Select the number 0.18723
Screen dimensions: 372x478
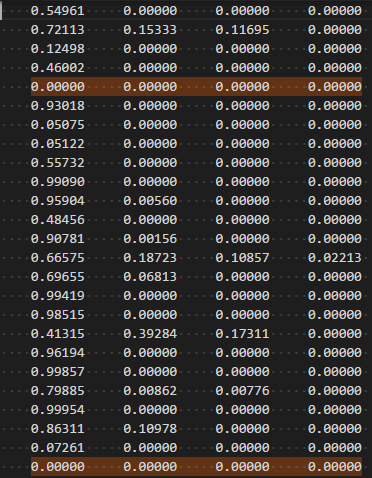pos(150,258)
